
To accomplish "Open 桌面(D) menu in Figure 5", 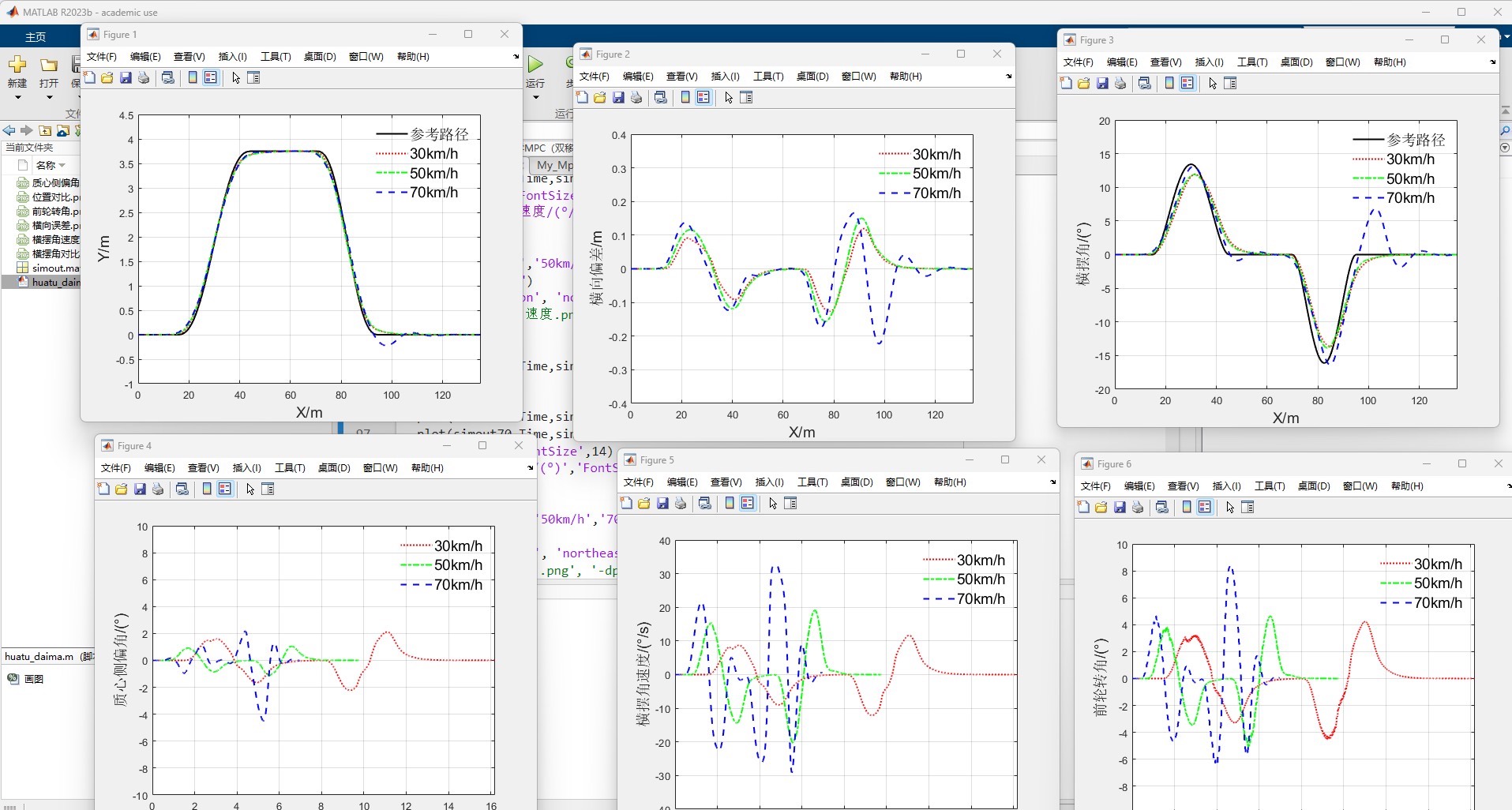I will pyautogui.click(x=857, y=482).
